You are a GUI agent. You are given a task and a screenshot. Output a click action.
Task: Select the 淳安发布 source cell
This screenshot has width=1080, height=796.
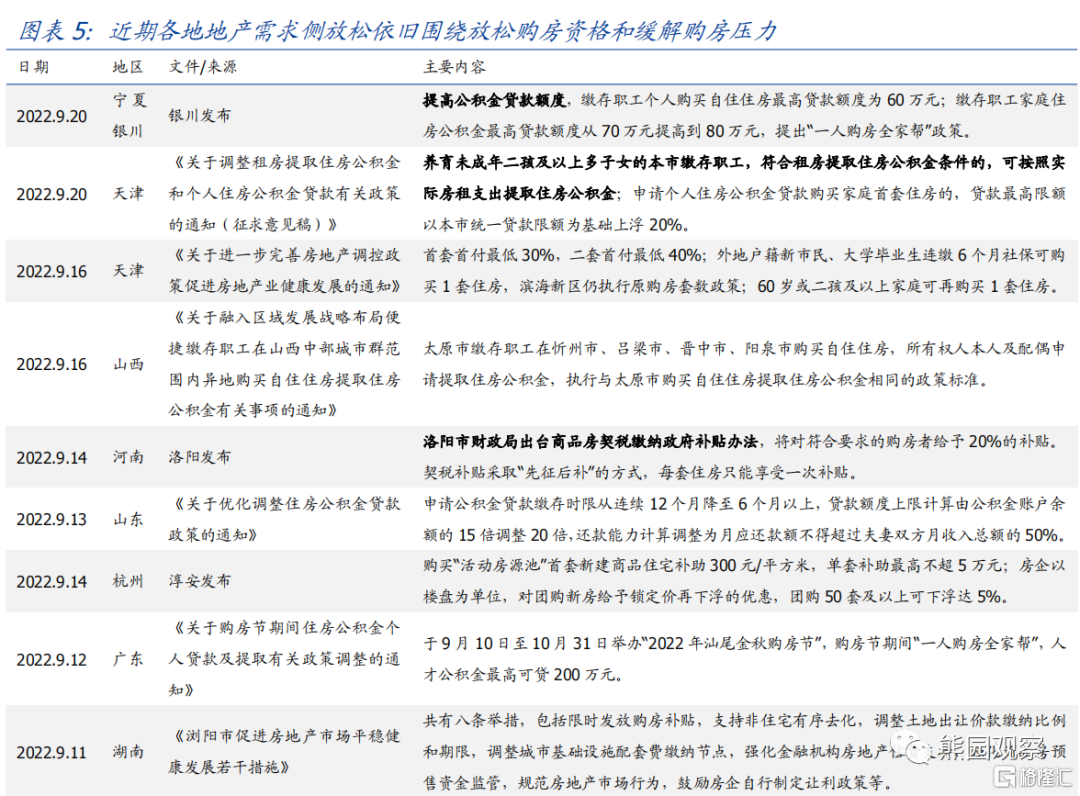click(x=200, y=581)
